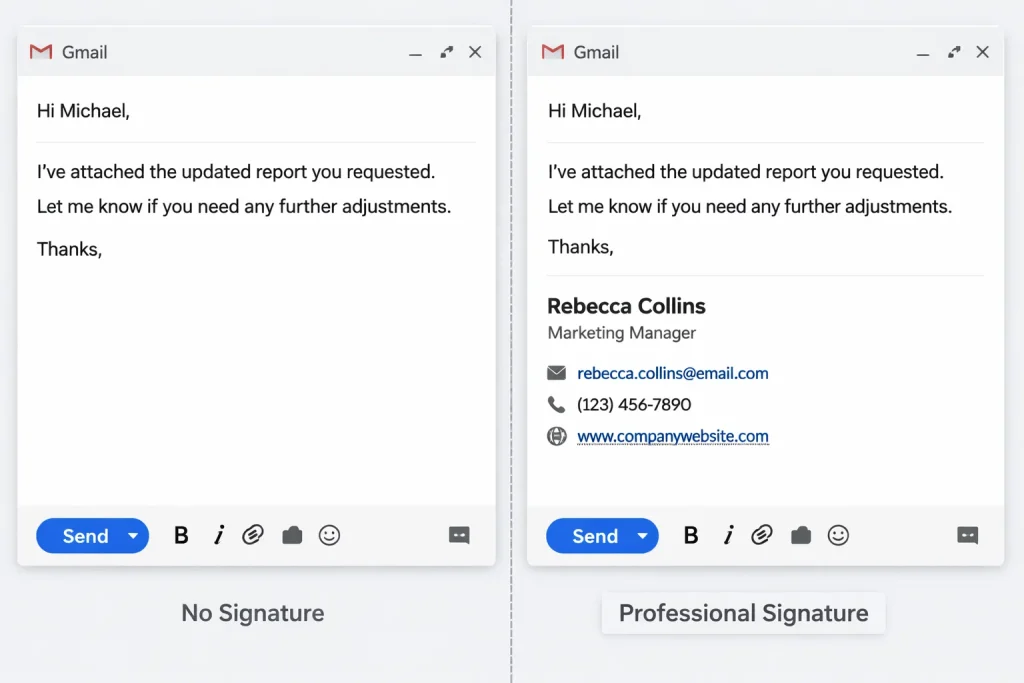Click far-right toolbar icon in No Signature email
1024x683 pixels.
459,536
